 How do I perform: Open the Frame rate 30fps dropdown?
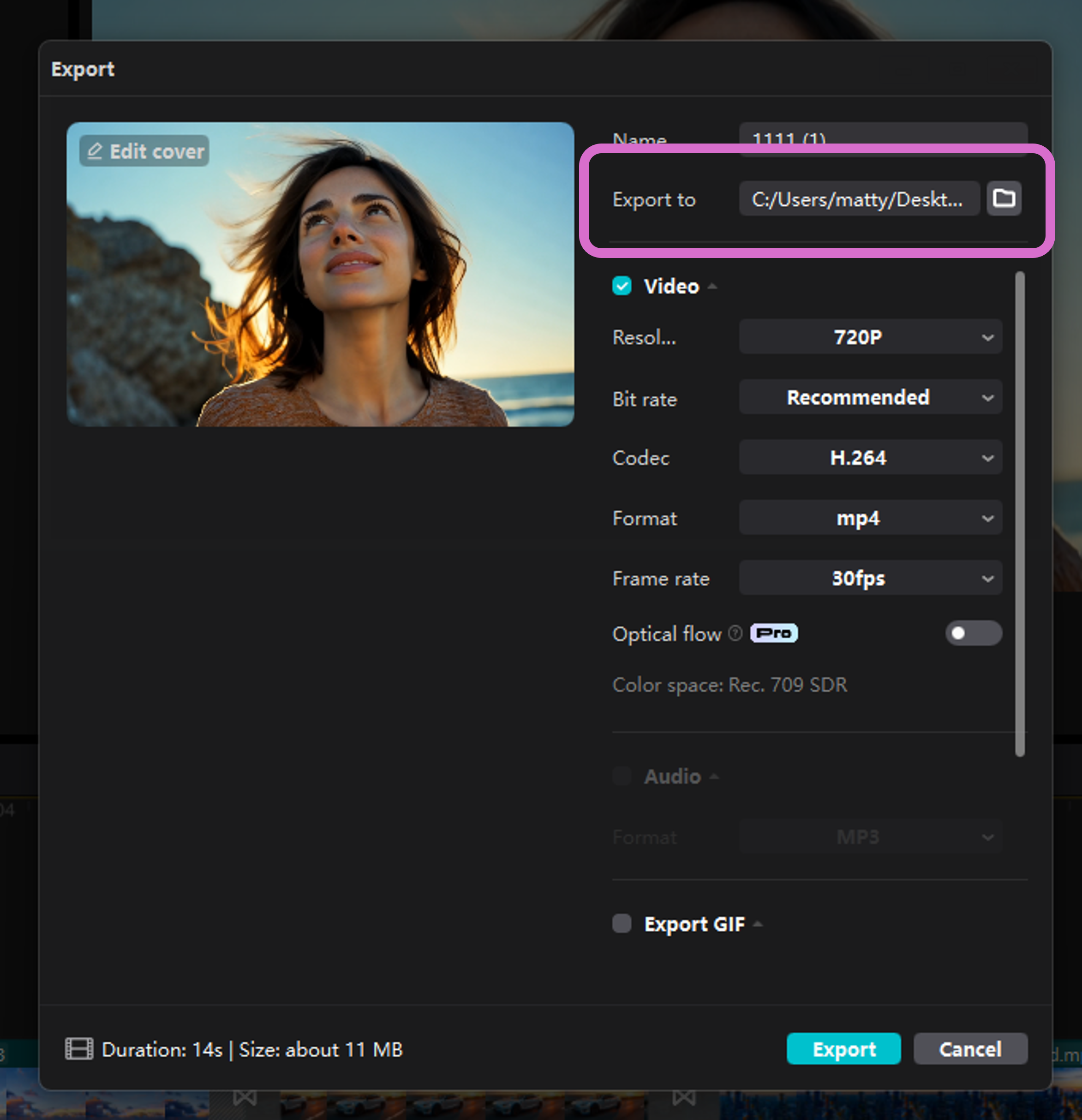click(870, 578)
